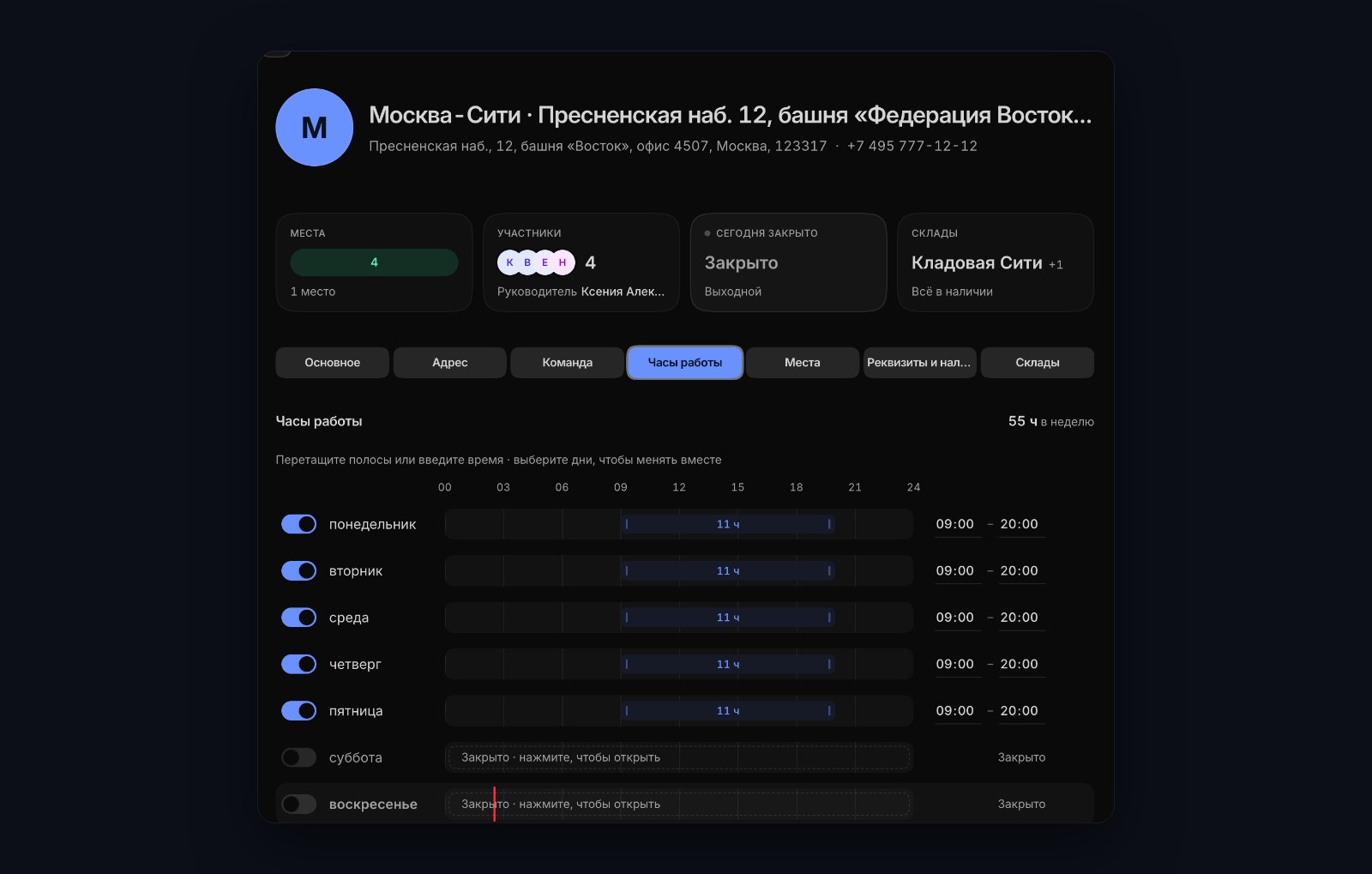Click the пятница 11 ч time bar
The height and width of the screenshot is (874, 1372).
(728, 711)
